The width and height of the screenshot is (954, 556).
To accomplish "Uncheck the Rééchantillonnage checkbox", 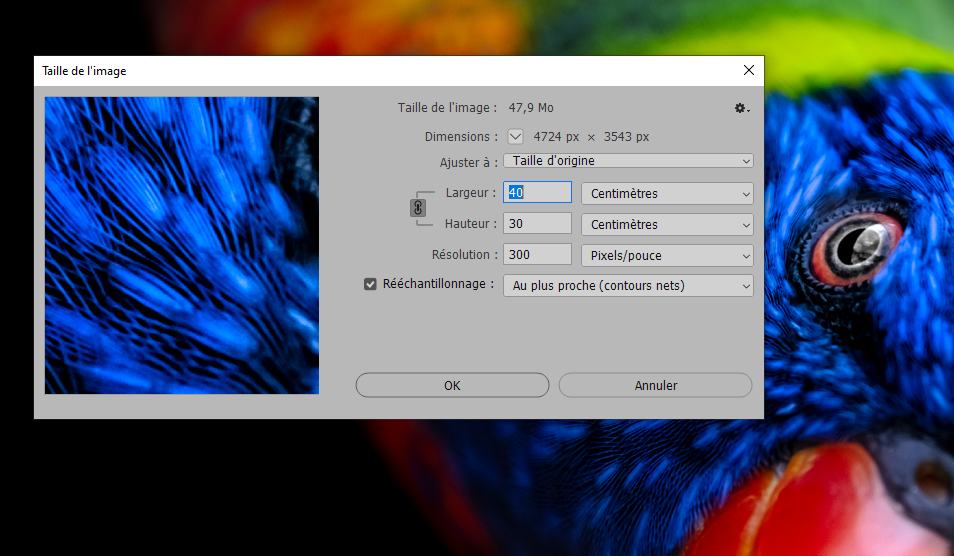I will tap(370, 284).
